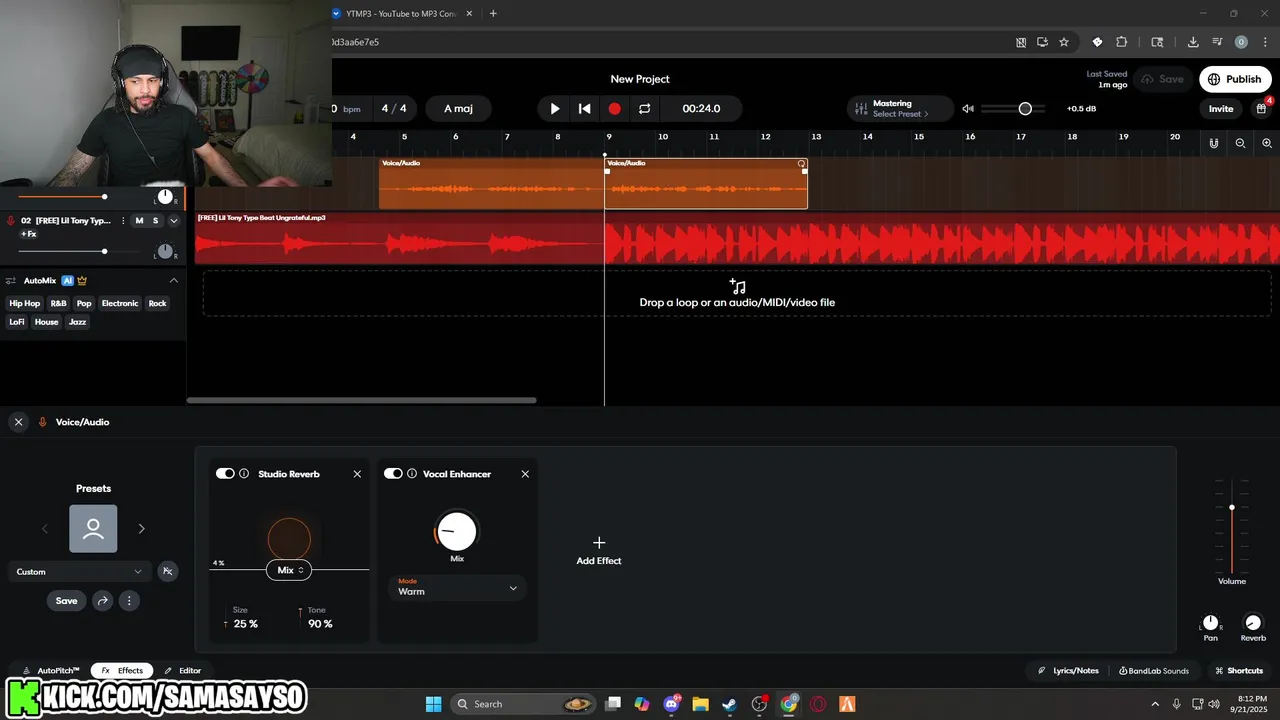This screenshot has height=720, width=1280.
Task: Open the Mastering Select Preset menu
Action: tap(901, 108)
